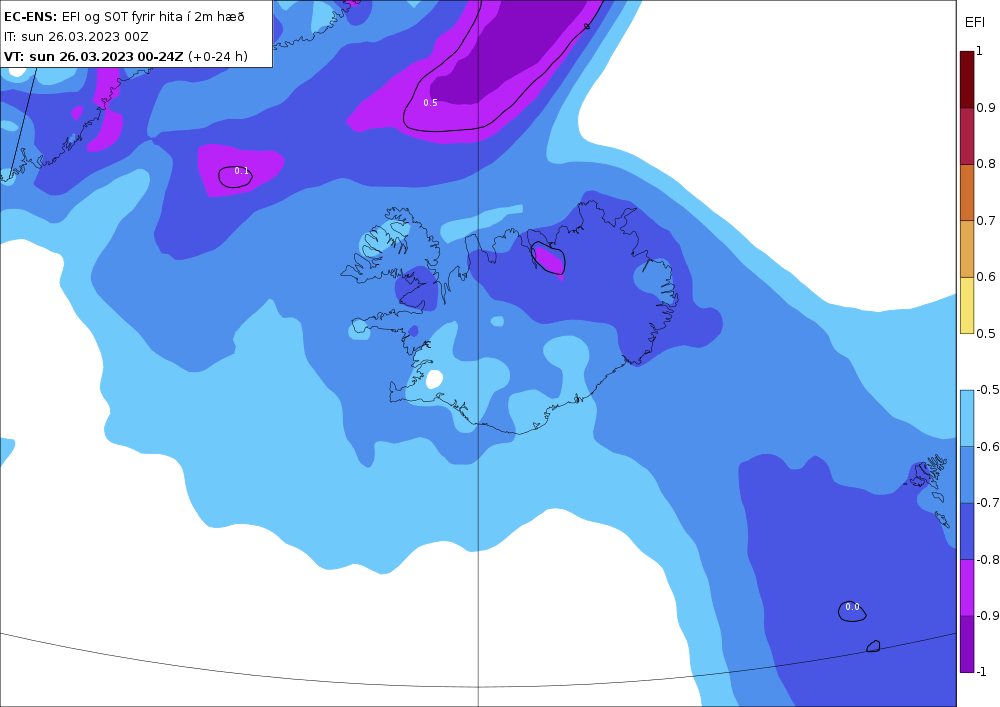The image size is (1000, 707).
Task: Click the medium blue -0.6 to -0.7 legend swatch
Action: (967, 474)
